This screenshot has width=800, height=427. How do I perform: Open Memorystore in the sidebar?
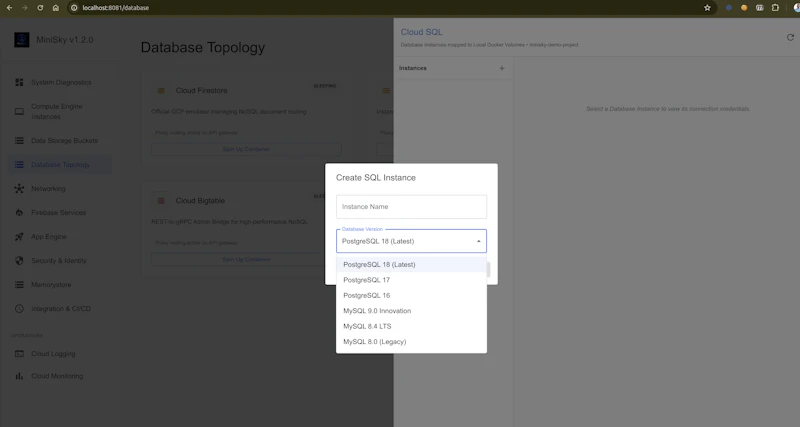[x=60, y=285]
